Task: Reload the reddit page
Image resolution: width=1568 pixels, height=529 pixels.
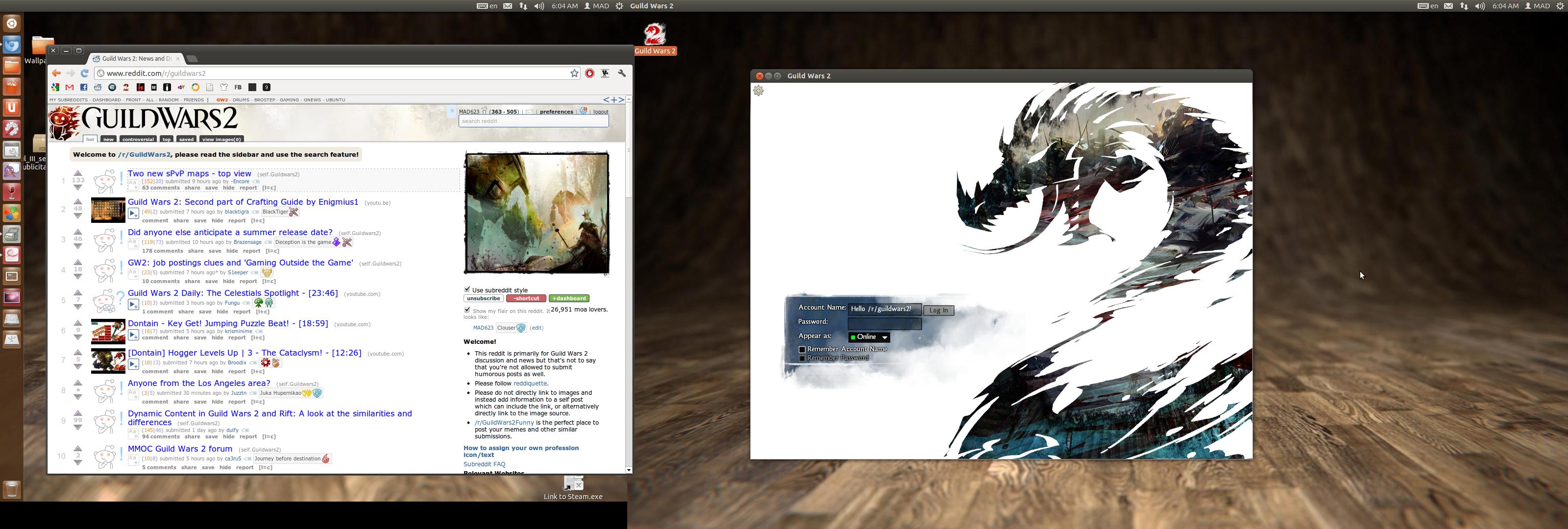Action: 85,73
